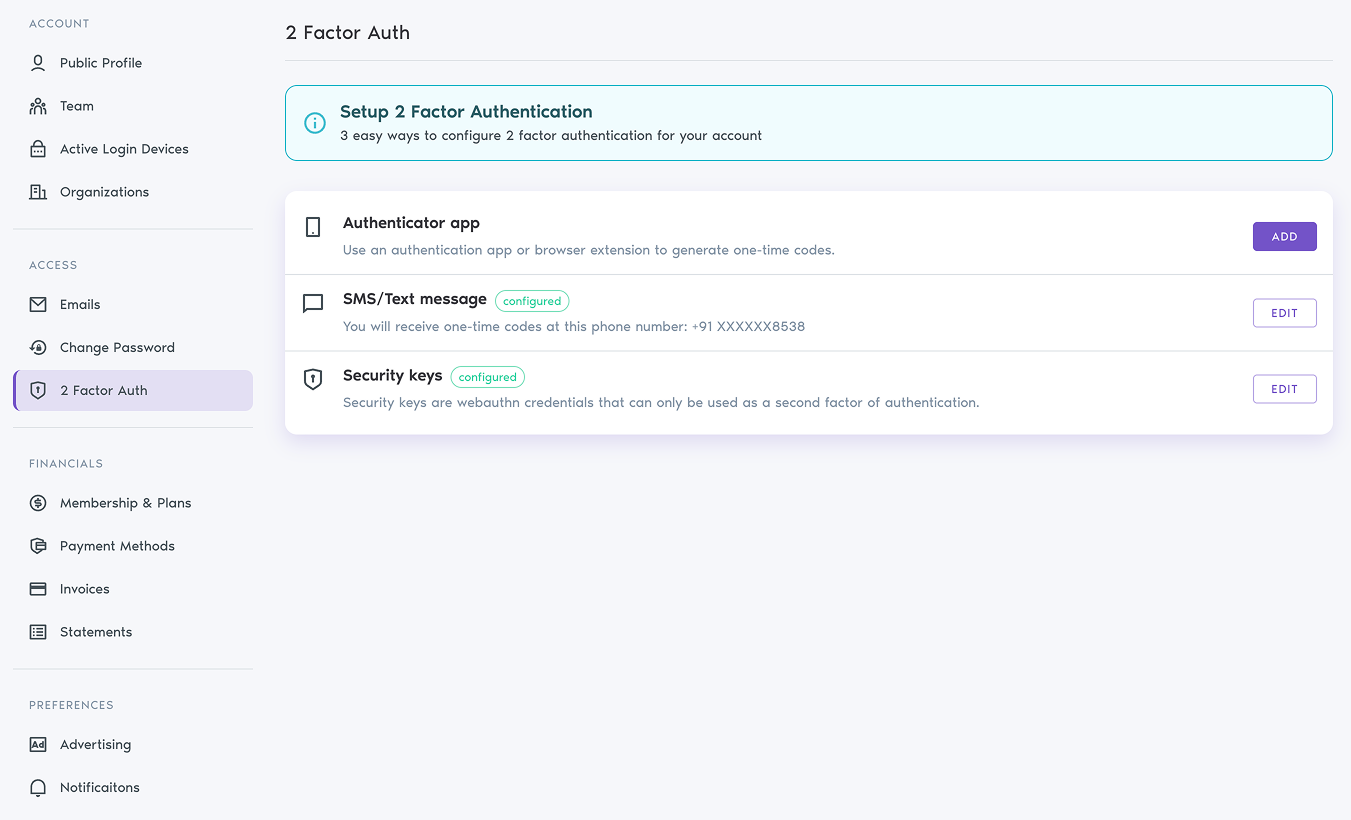Click the Emails envelope icon

[x=38, y=304]
